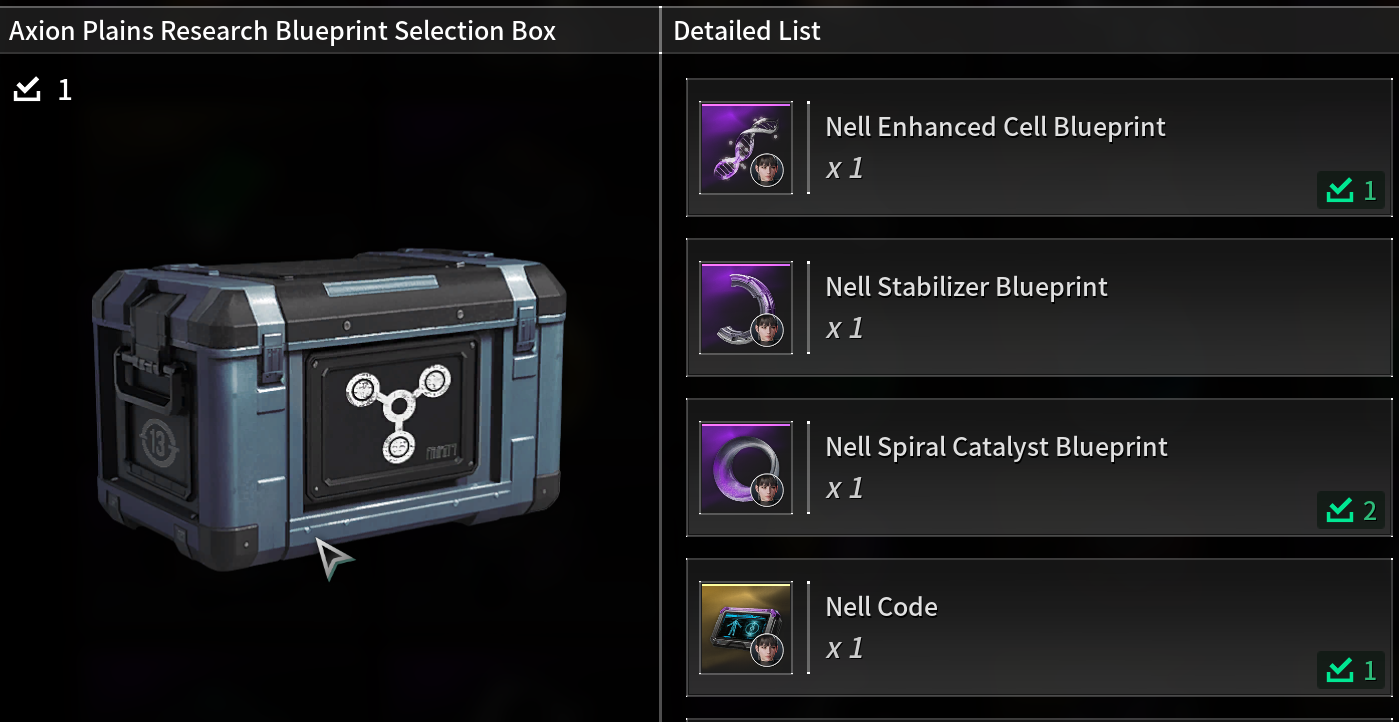Image resolution: width=1399 pixels, height=722 pixels.
Task: Click the Nell Spiral Catalyst Blueprint ring icon
Action: point(746,468)
